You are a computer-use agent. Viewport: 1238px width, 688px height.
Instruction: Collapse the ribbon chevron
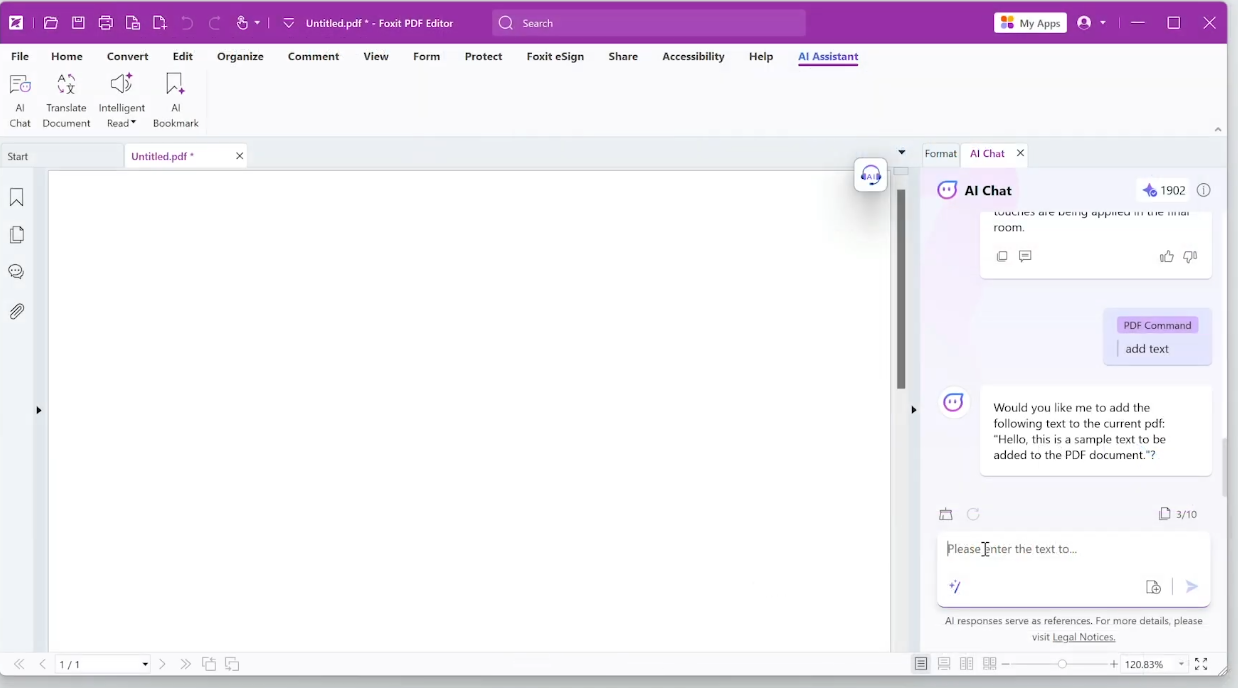coord(1217,129)
